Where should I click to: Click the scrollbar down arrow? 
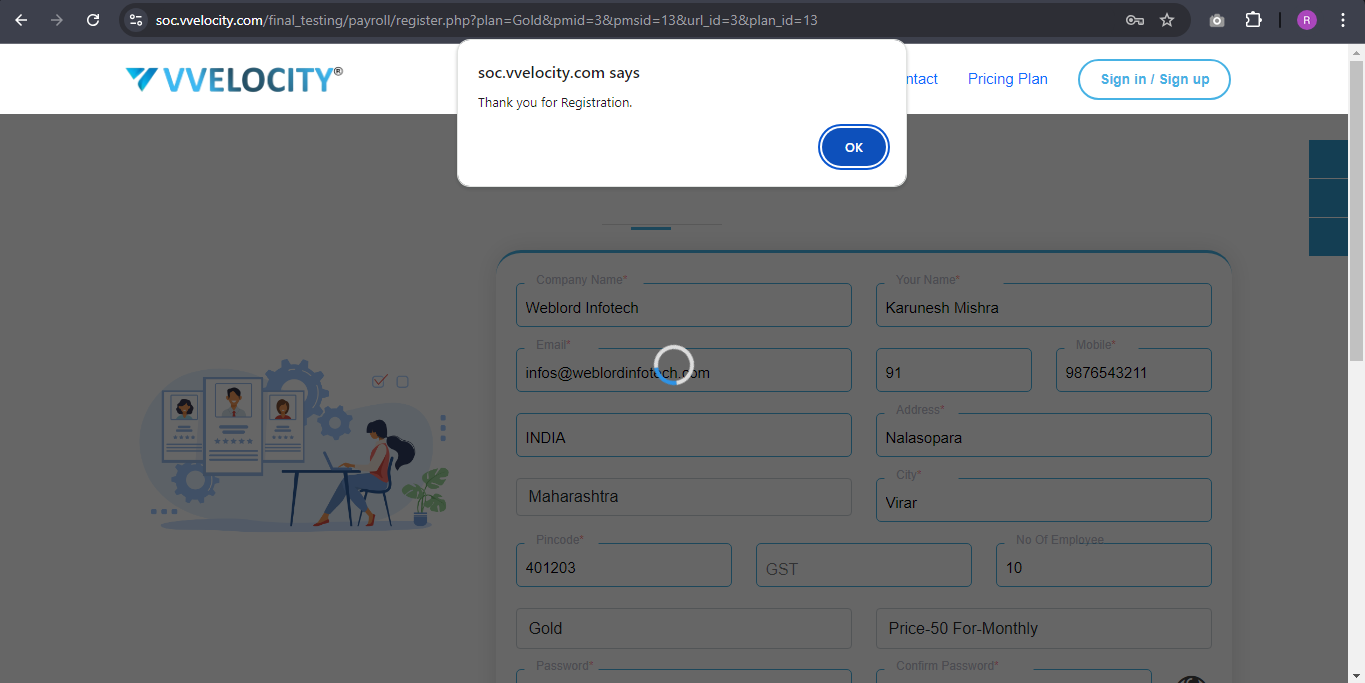point(1357,676)
